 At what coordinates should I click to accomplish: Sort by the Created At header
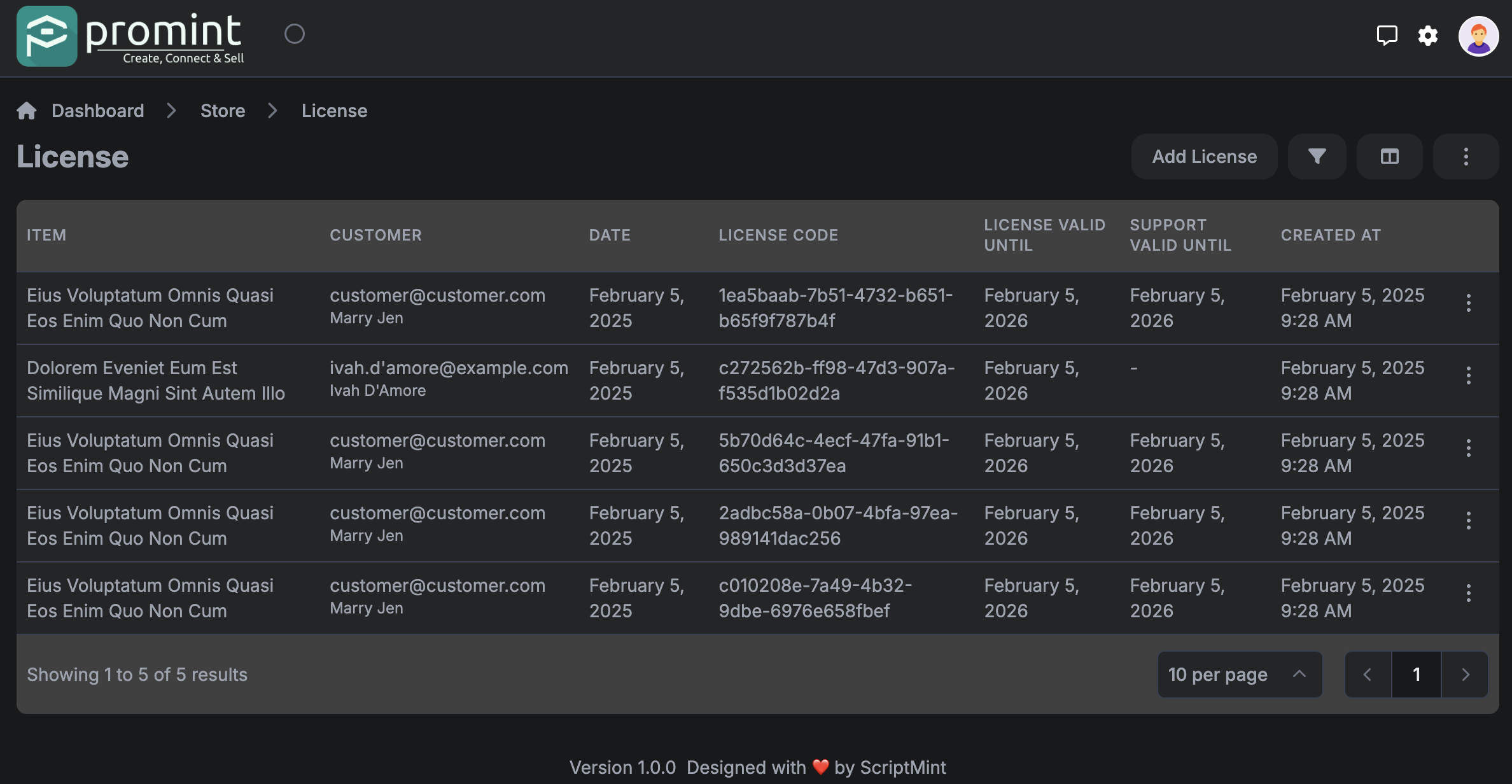click(1331, 235)
